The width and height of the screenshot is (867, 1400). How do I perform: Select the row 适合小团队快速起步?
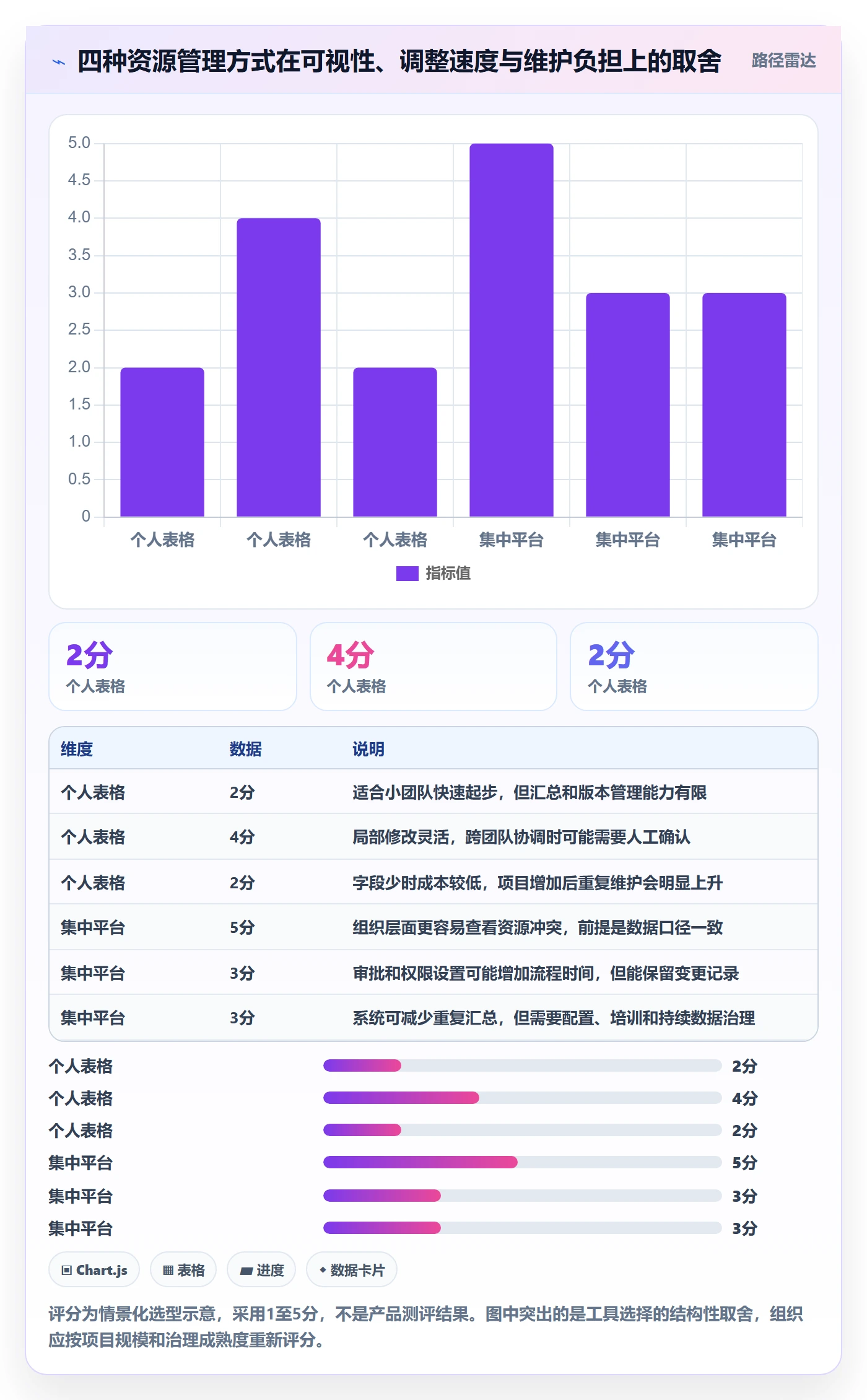[434, 792]
